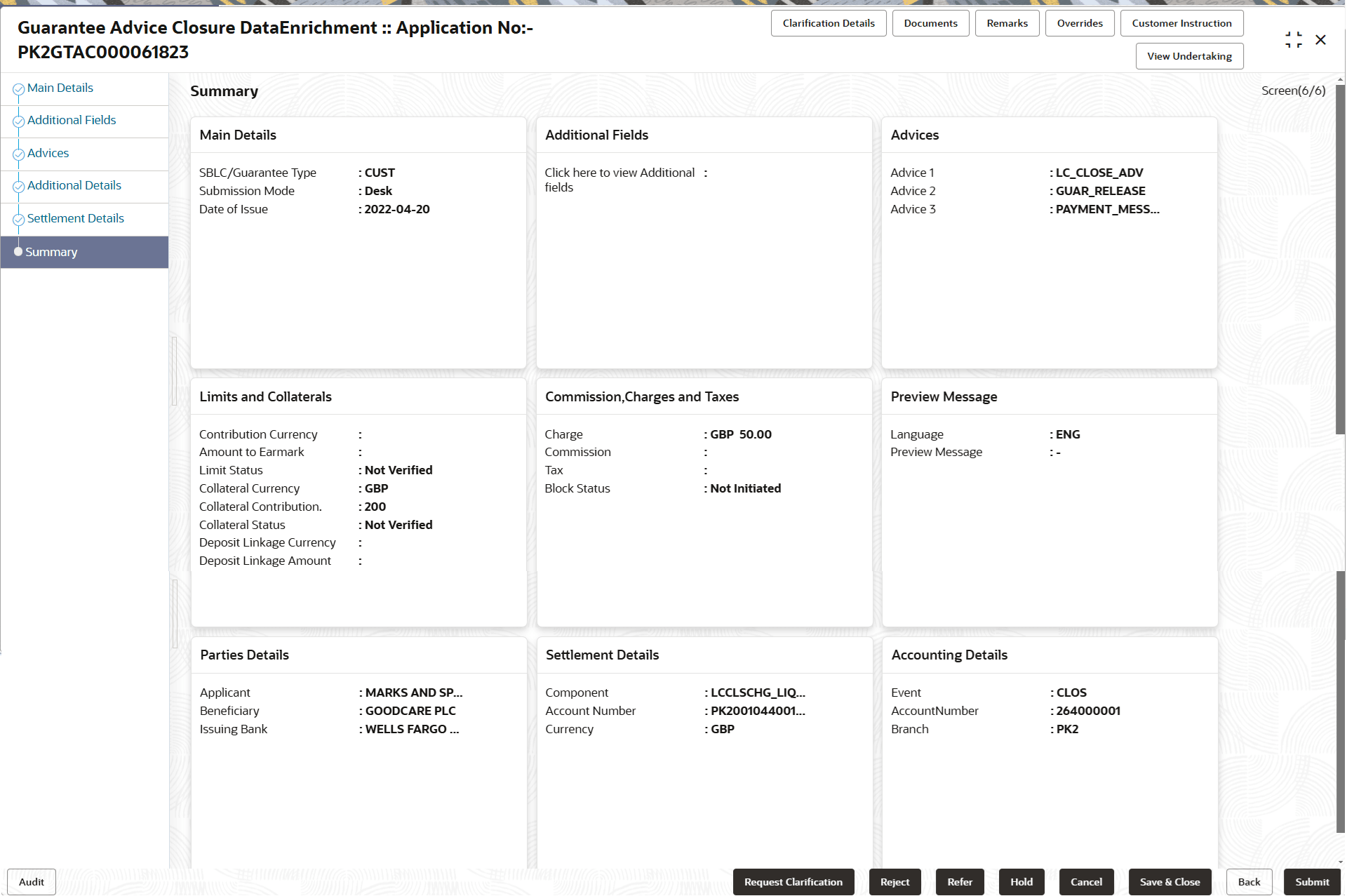Open the Audit button in footer
Screen dimensions: 1347x896
[x=32, y=882]
